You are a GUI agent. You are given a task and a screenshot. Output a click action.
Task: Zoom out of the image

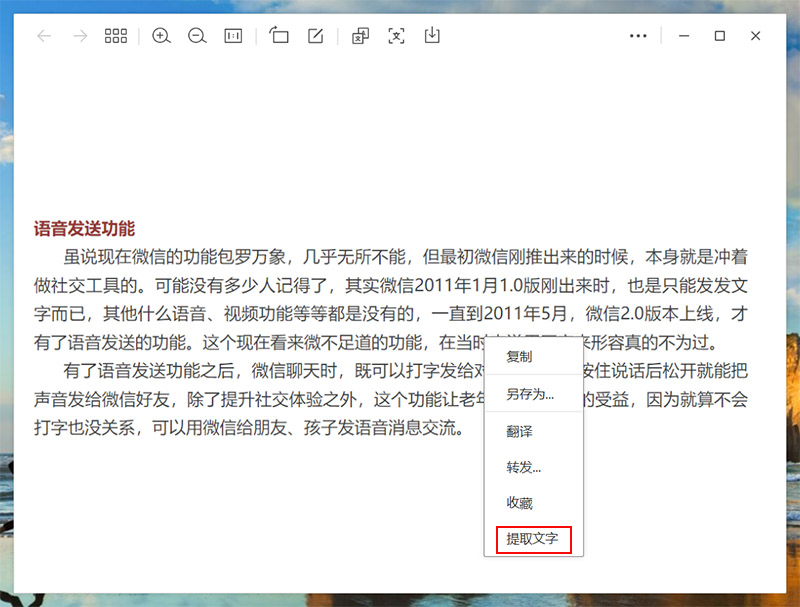coord(197,36)
